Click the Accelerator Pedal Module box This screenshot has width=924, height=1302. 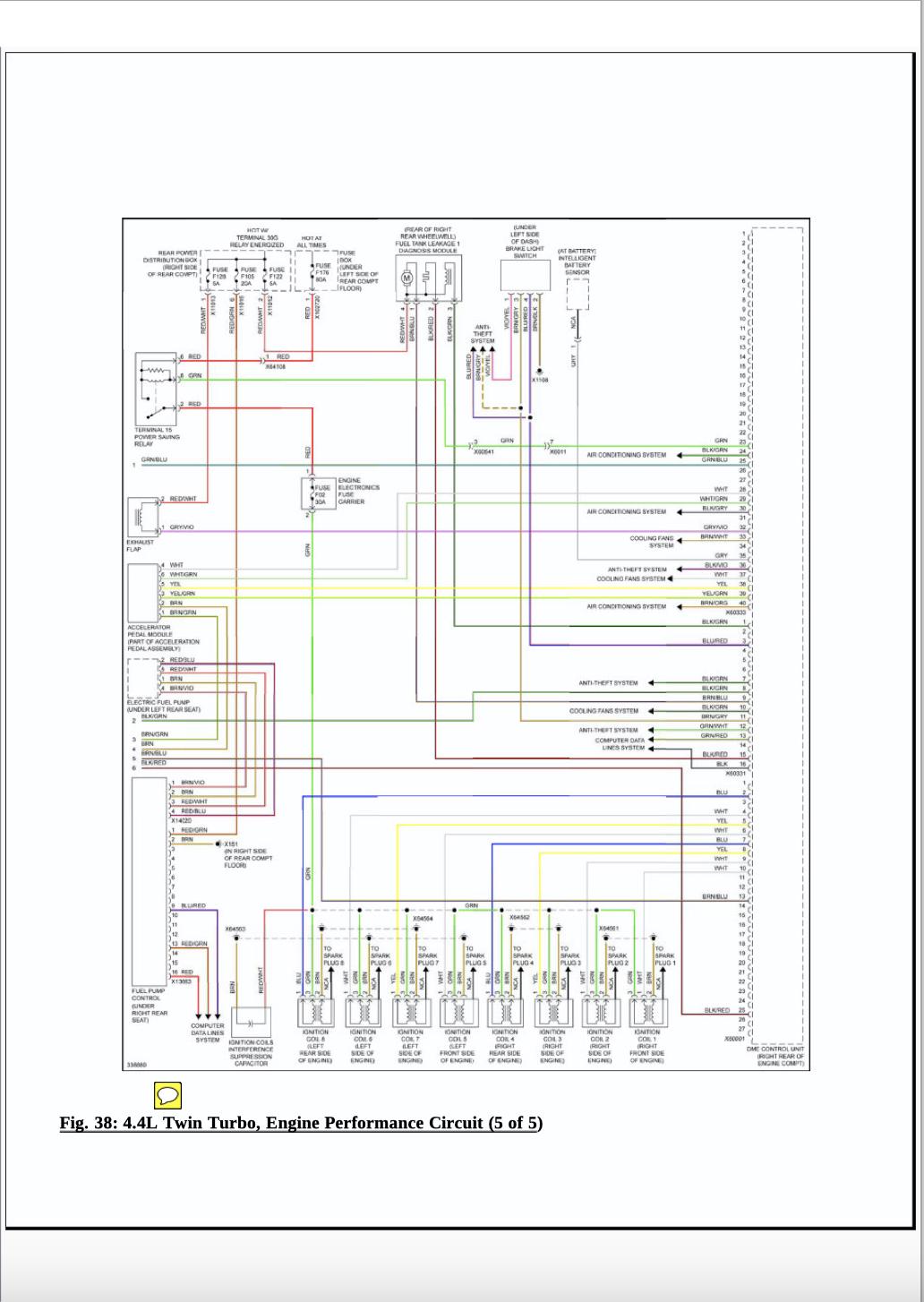click(143, 592)
